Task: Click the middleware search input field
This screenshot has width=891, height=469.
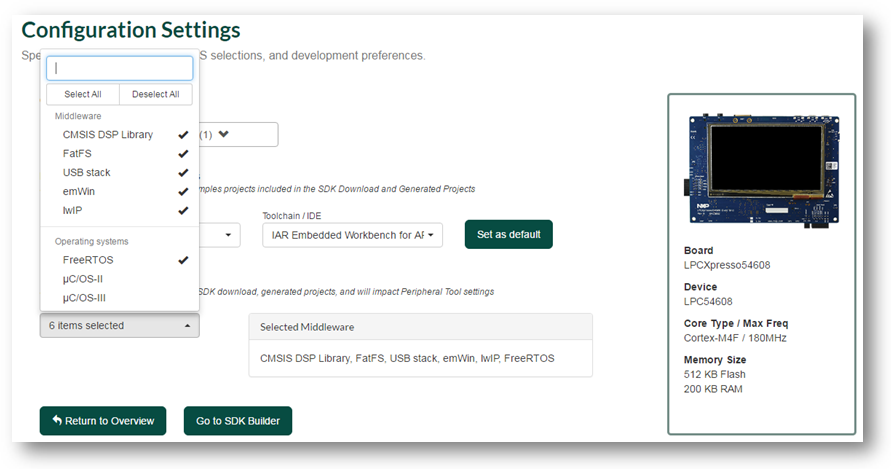Action: (119, 68)
